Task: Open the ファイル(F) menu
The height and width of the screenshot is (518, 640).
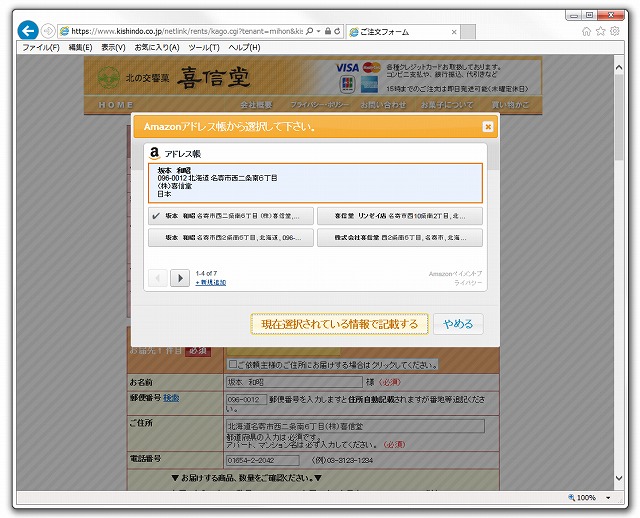Action: pos(41,47)
